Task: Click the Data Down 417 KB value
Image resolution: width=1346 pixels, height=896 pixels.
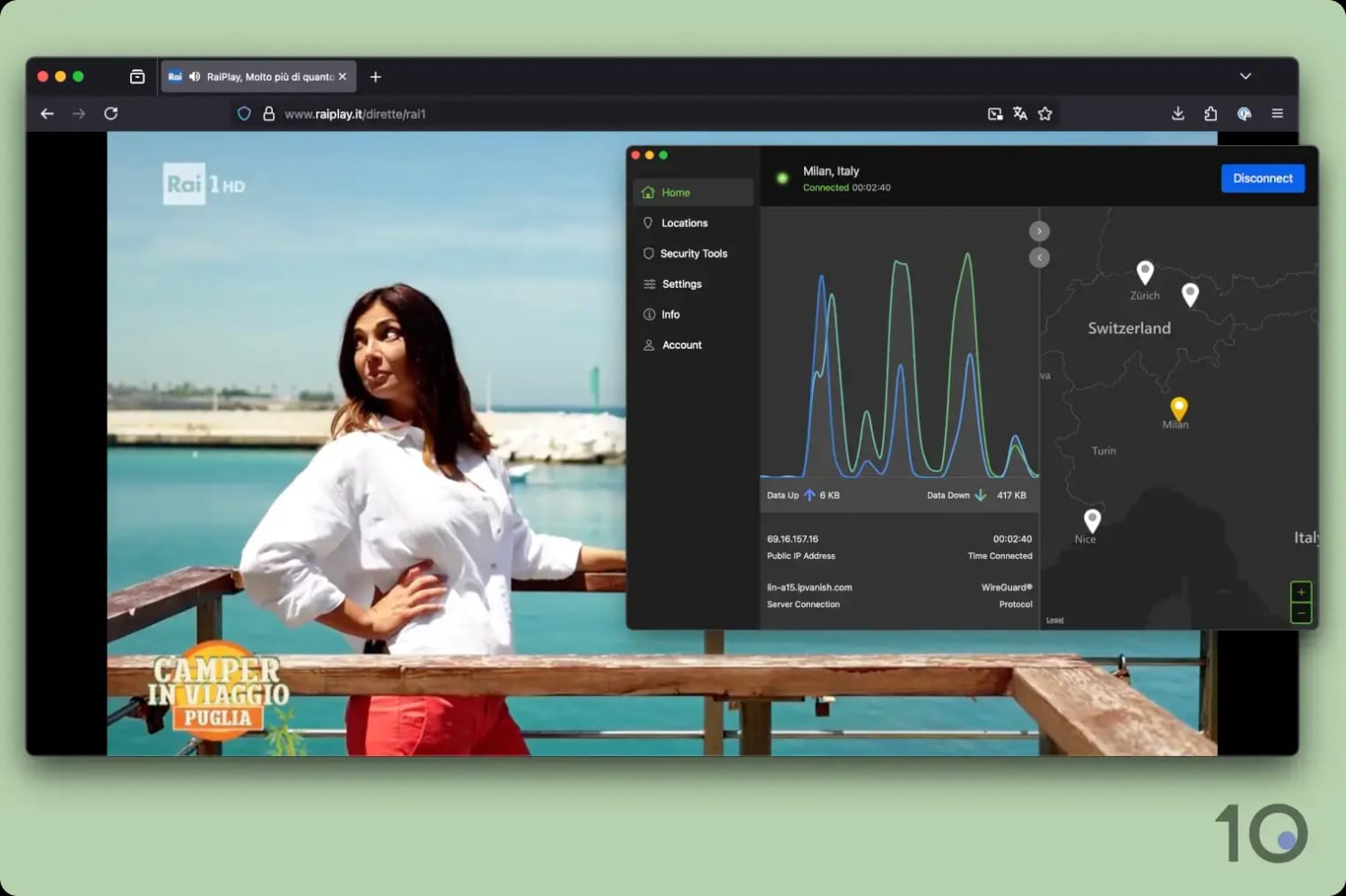Action: point(1011,495)
